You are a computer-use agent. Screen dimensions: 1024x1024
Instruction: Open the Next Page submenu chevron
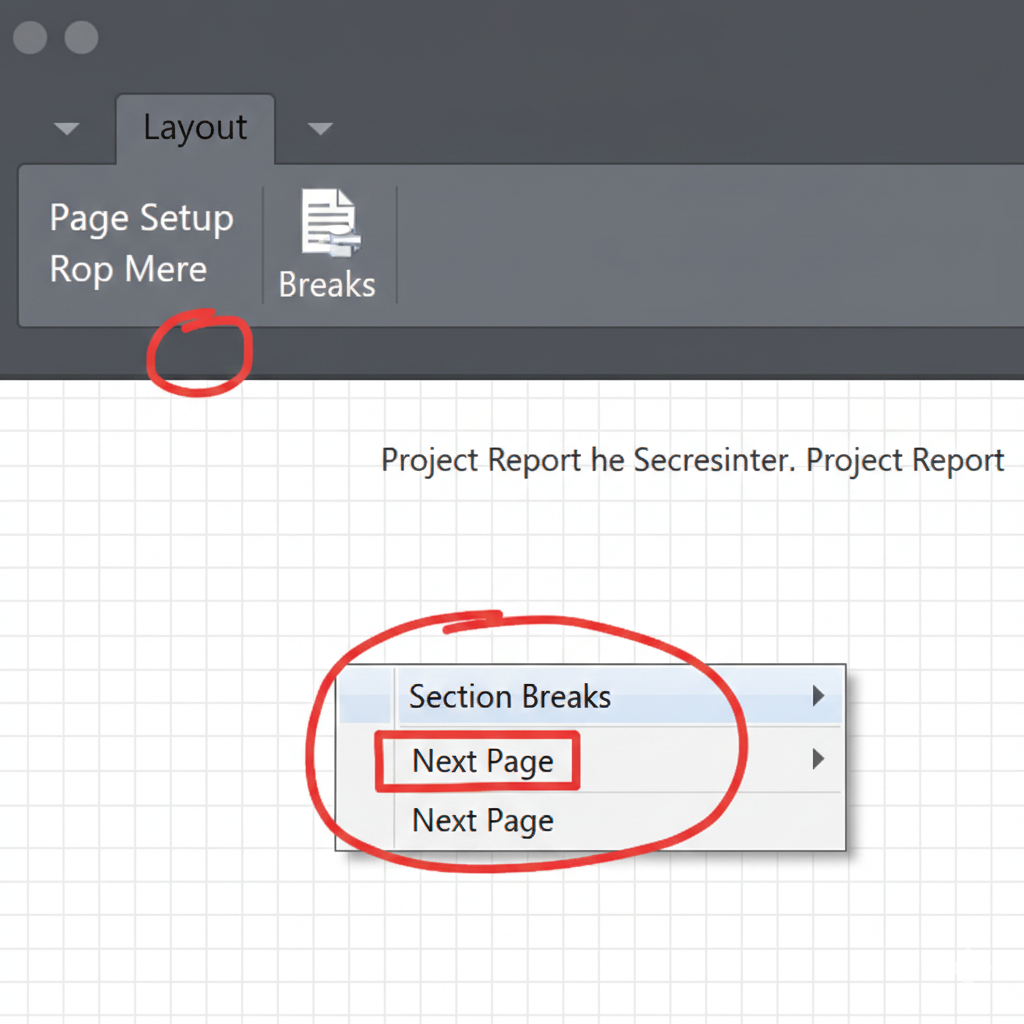(x=818, y=760)
